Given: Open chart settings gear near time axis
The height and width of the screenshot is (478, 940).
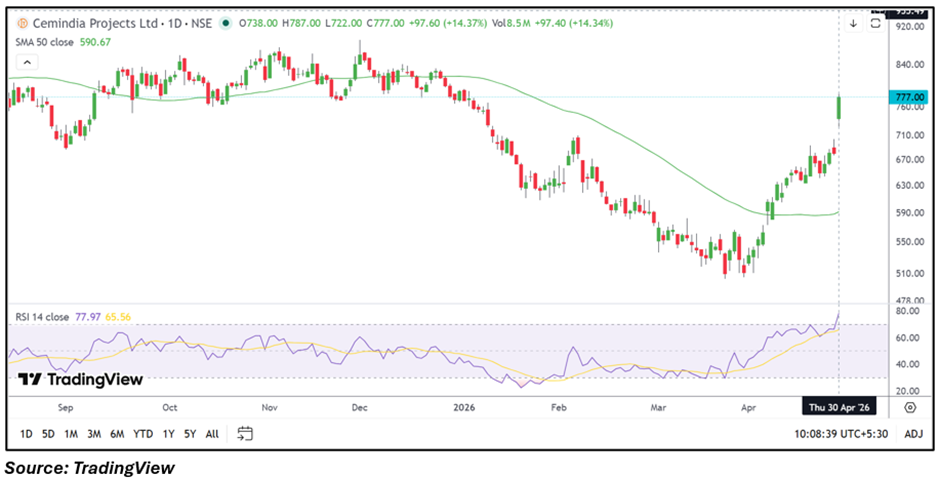Looking at the screenshot, I should [910, 407].
